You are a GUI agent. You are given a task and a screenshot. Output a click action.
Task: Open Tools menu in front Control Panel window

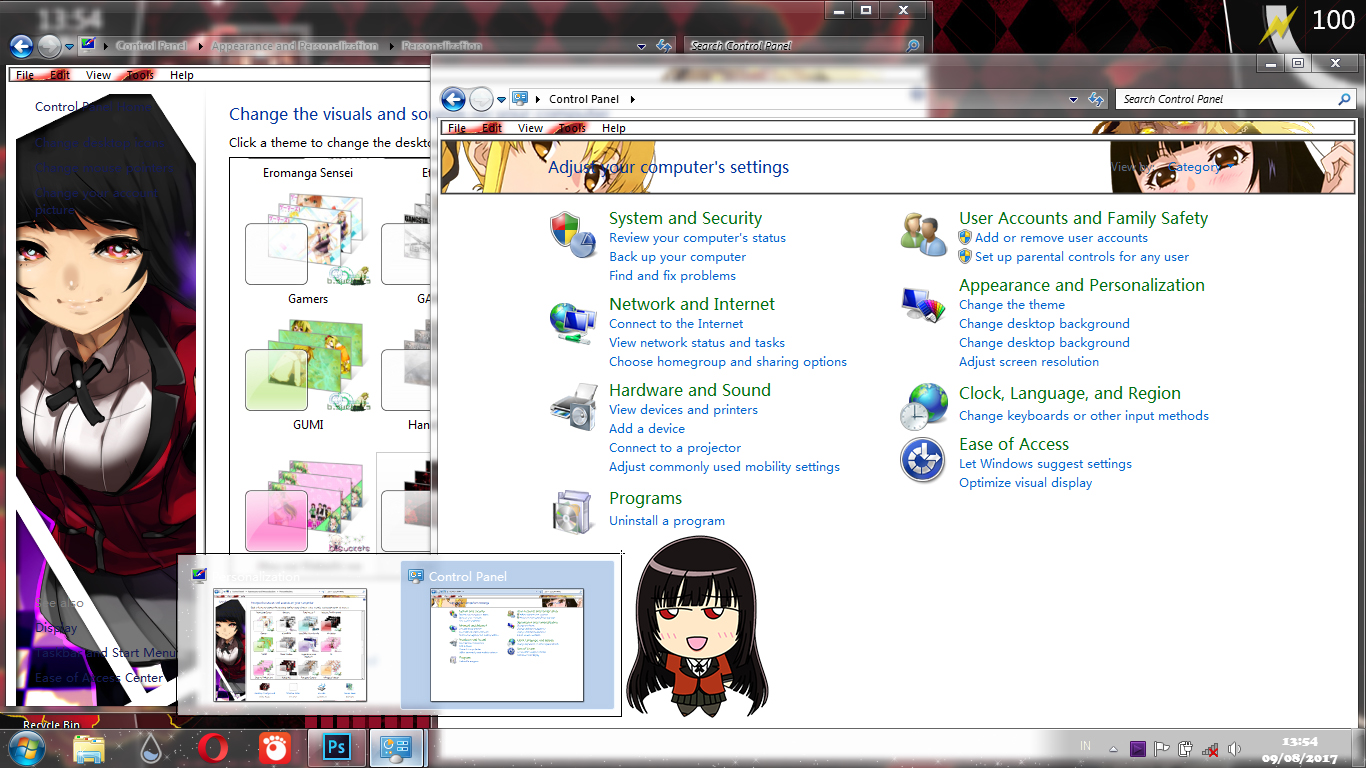(x=572, y=128)
